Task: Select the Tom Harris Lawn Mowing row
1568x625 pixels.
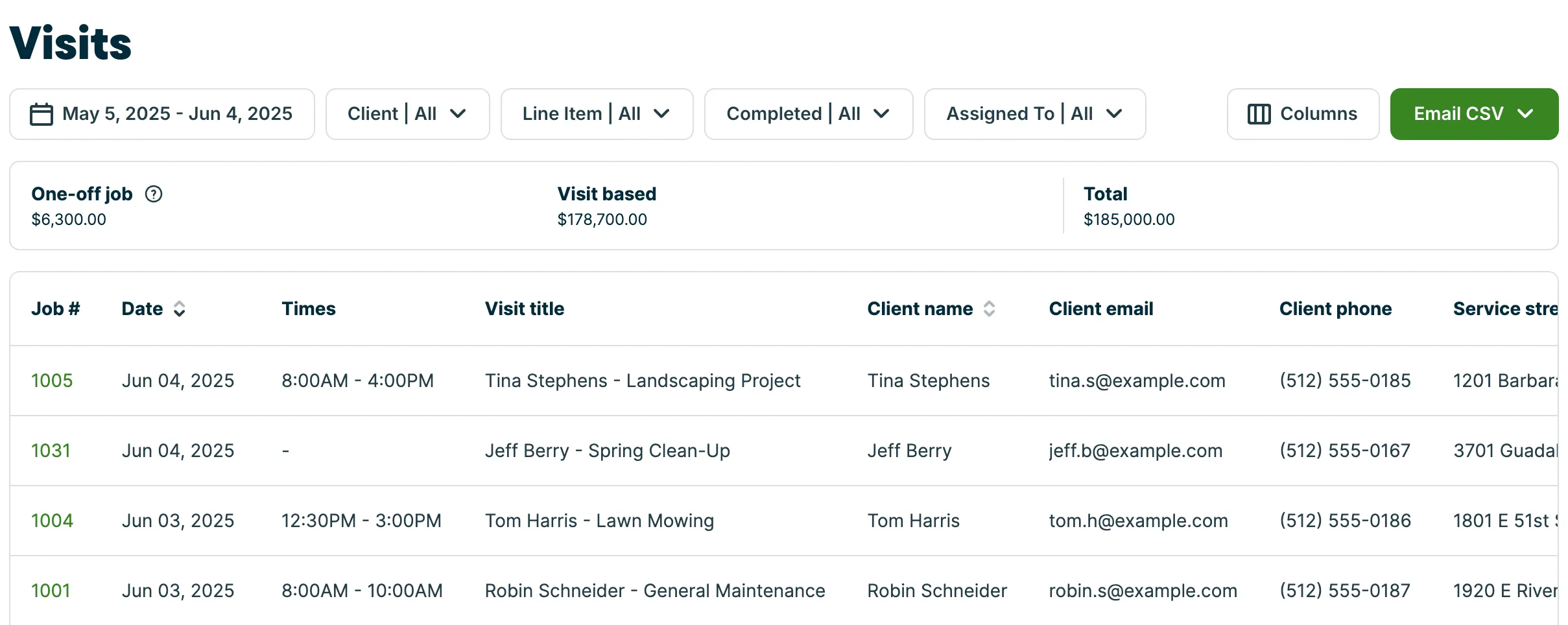Action: tap(784, 521)
